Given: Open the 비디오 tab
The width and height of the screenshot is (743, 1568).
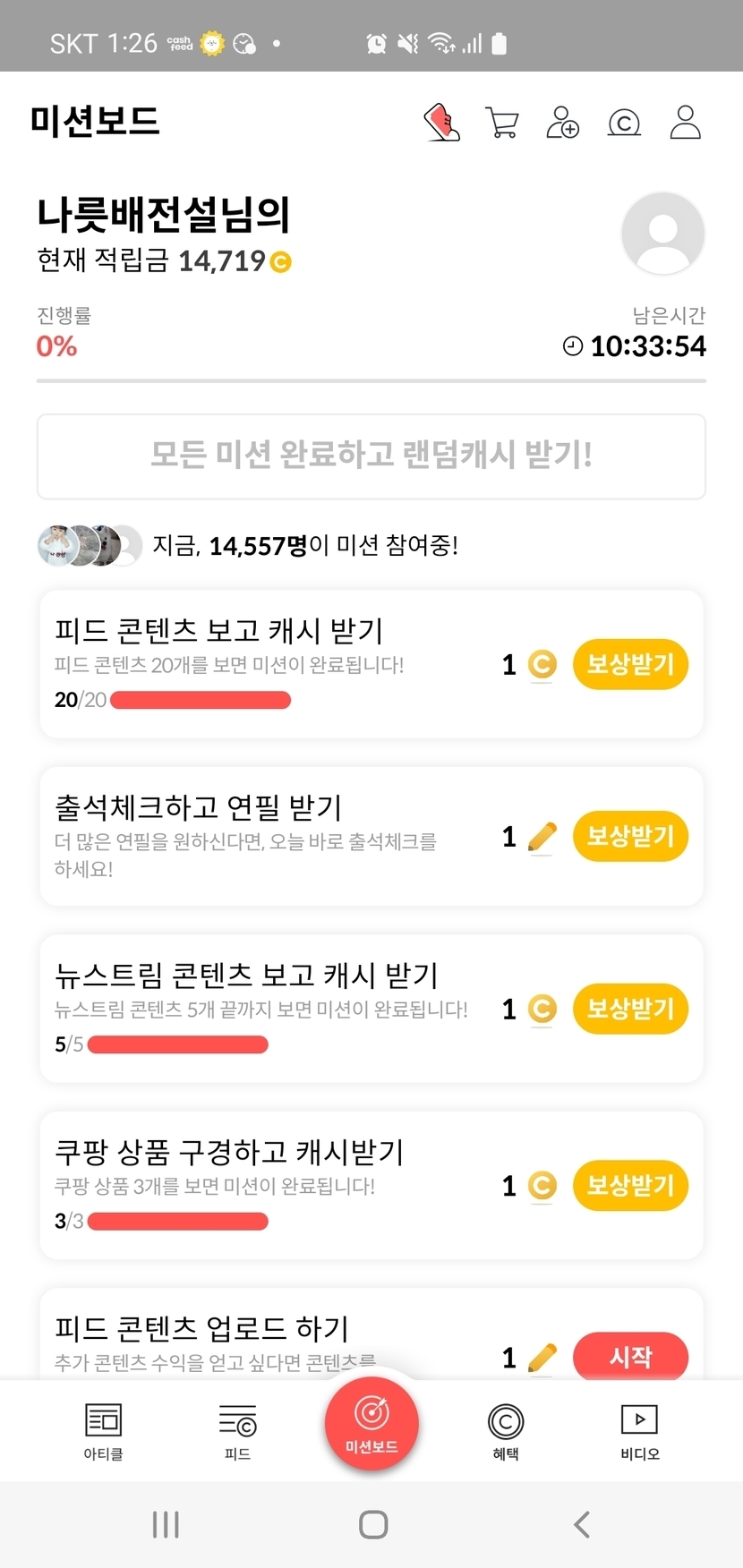Looking at the screenshot, I should click(x=640, y=1430).
